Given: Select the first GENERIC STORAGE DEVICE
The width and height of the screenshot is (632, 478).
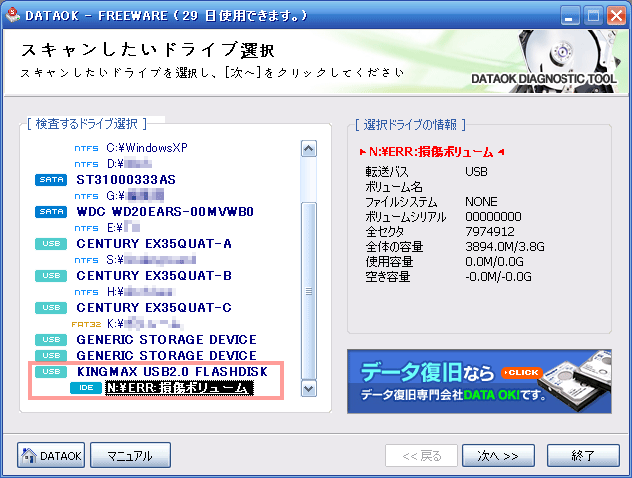Looking at the screenshot, I should click(166, 340).
